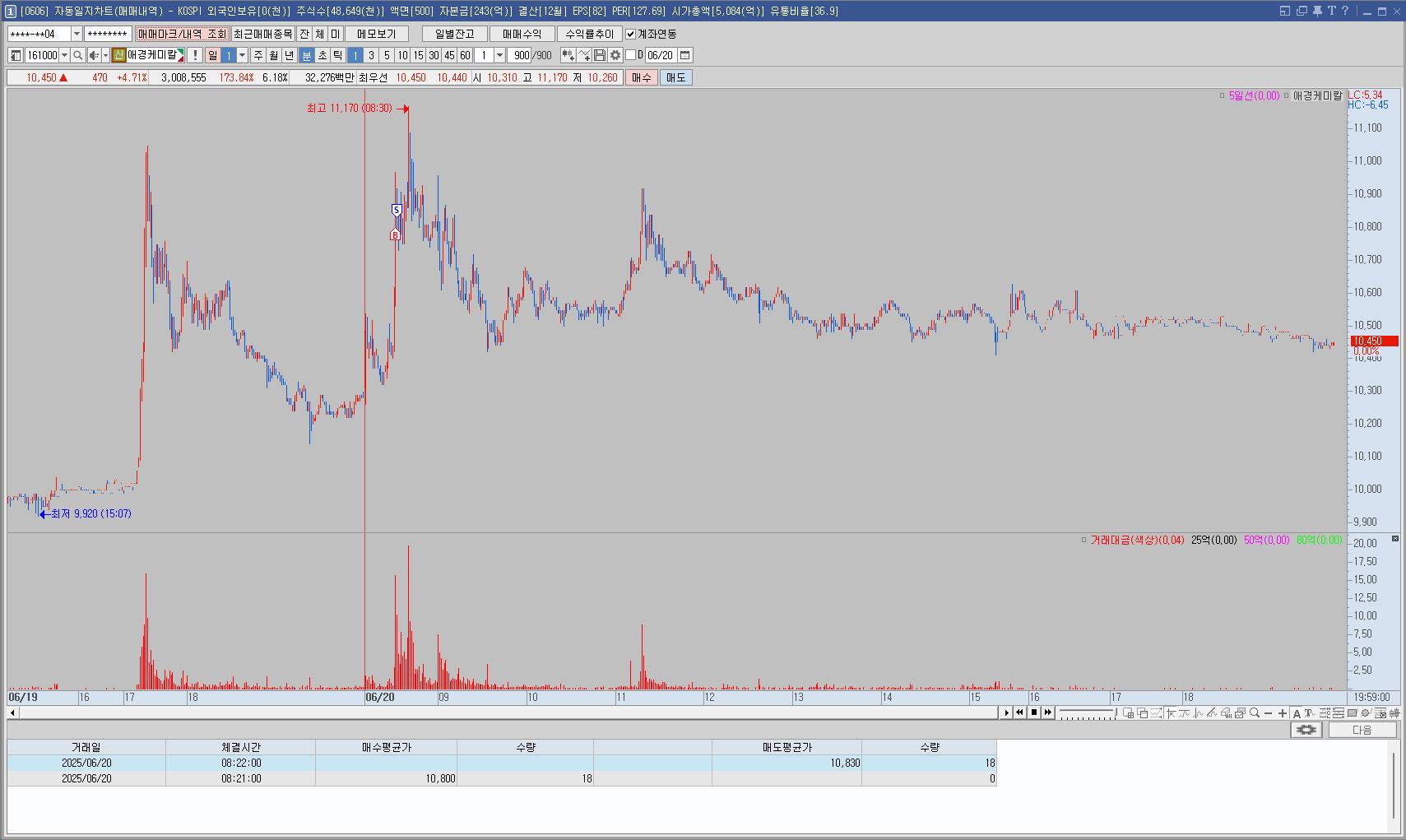Click the 수익률추이 button

(x=590, y=34)
